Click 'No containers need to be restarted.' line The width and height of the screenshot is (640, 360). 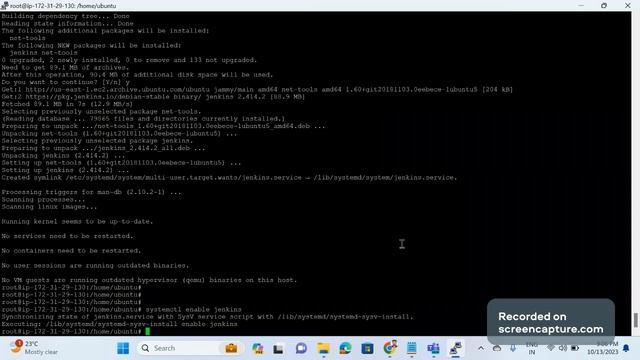[x=71, y=251]
